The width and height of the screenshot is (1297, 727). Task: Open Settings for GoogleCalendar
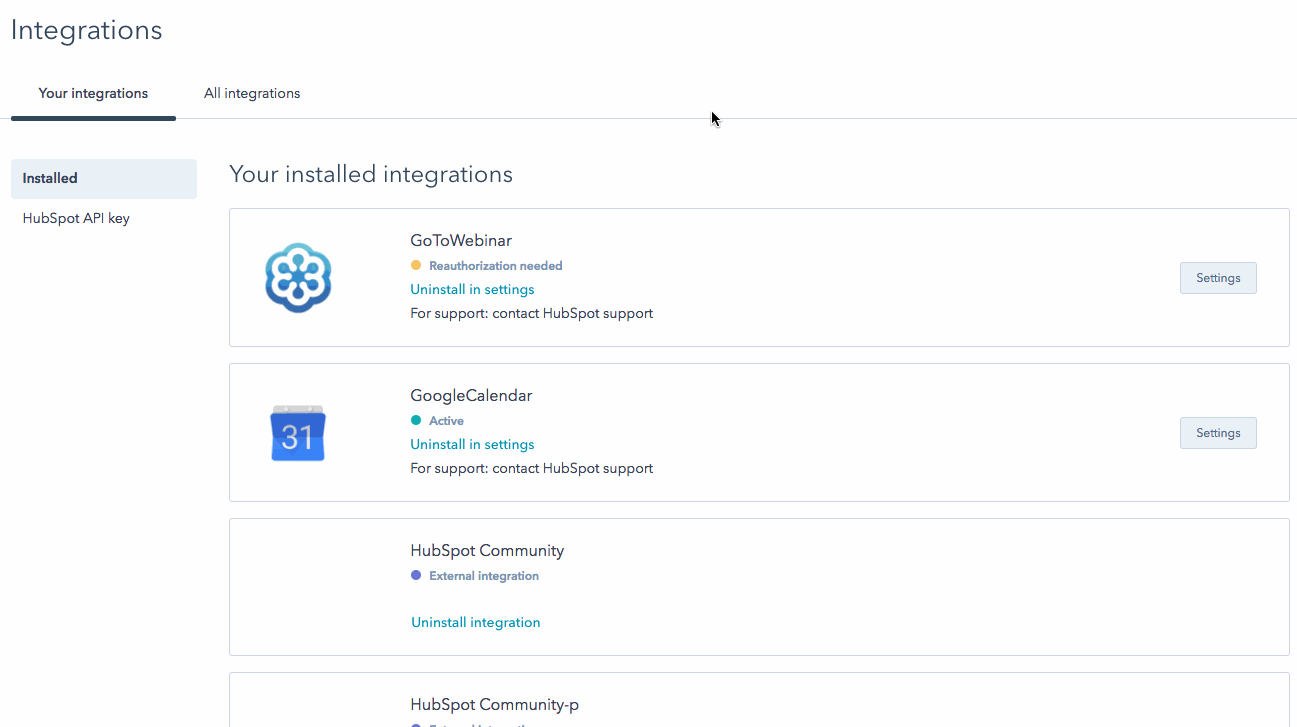click(x=1218, y=433)
